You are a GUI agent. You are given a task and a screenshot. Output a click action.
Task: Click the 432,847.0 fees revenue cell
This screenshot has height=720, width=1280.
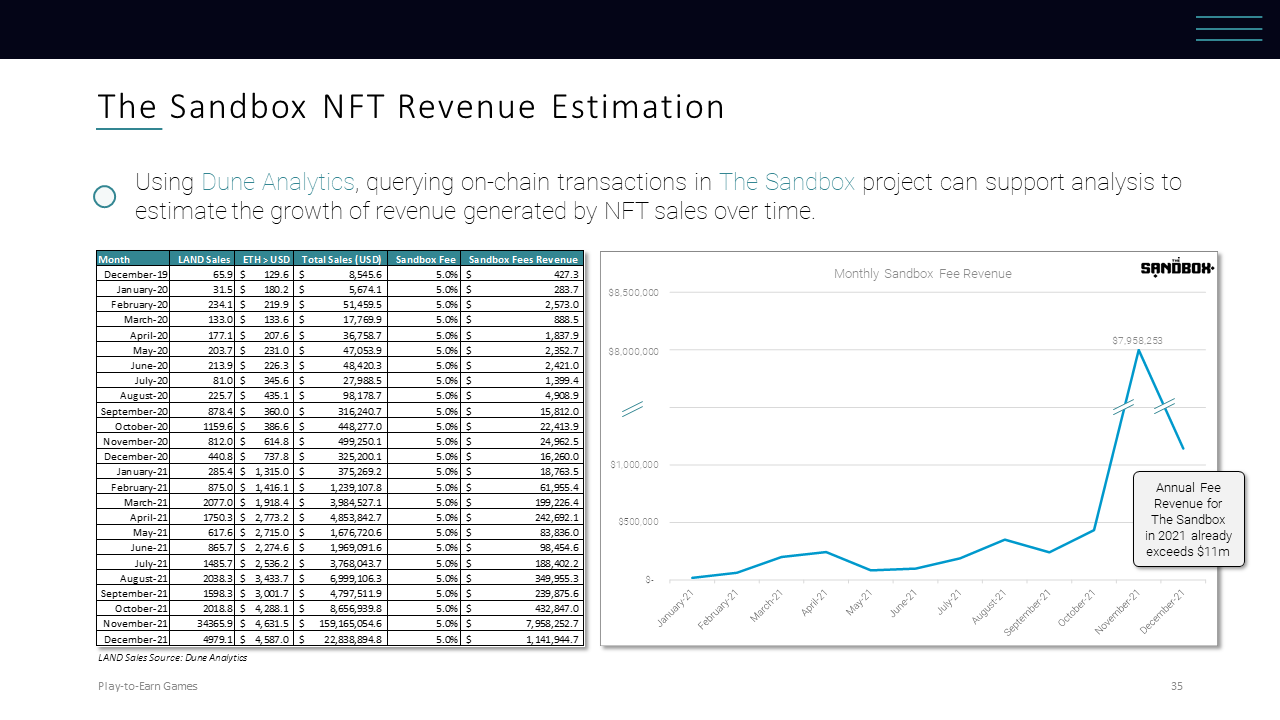(523, 608)
